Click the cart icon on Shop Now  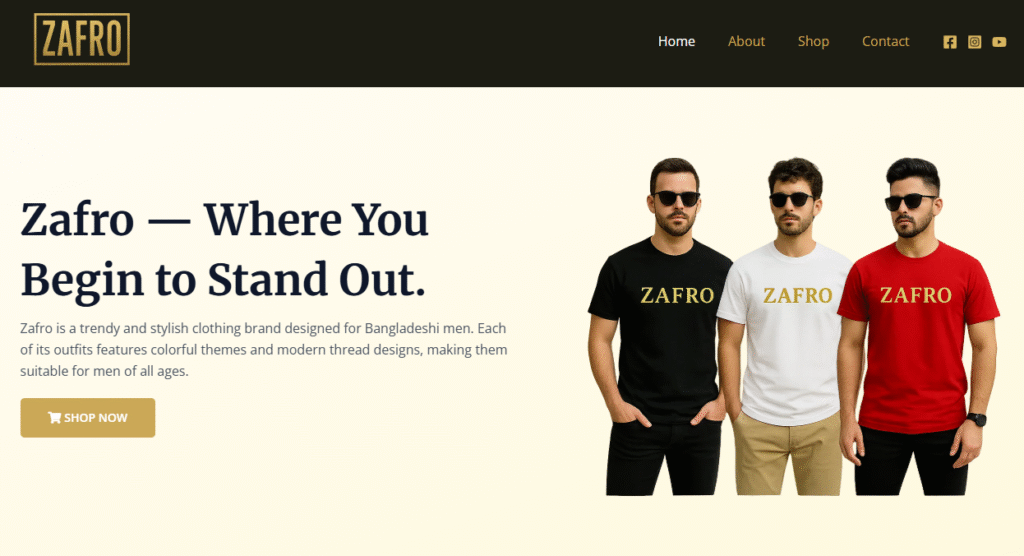click(54, 417)
